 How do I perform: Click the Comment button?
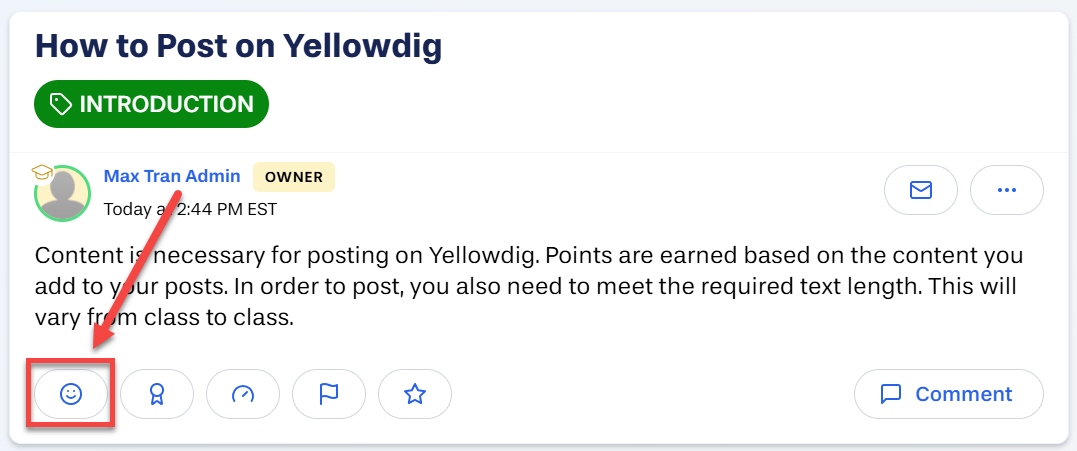[x=949, y=394]
